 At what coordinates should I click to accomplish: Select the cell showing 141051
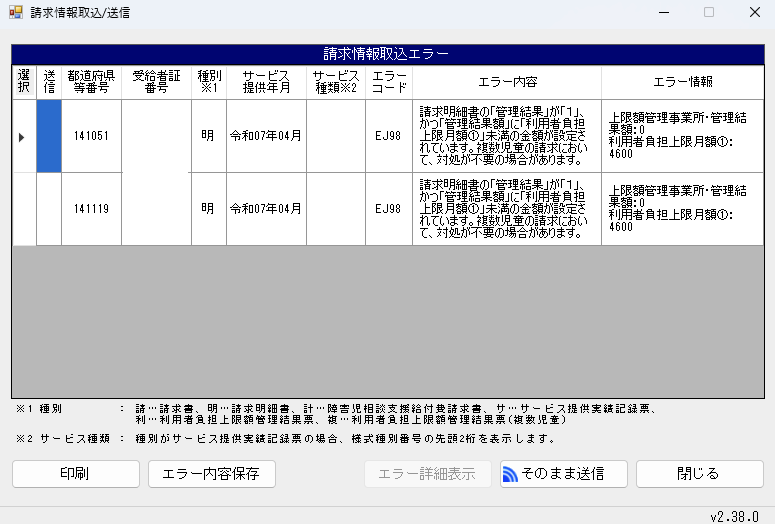coord(91,136)
